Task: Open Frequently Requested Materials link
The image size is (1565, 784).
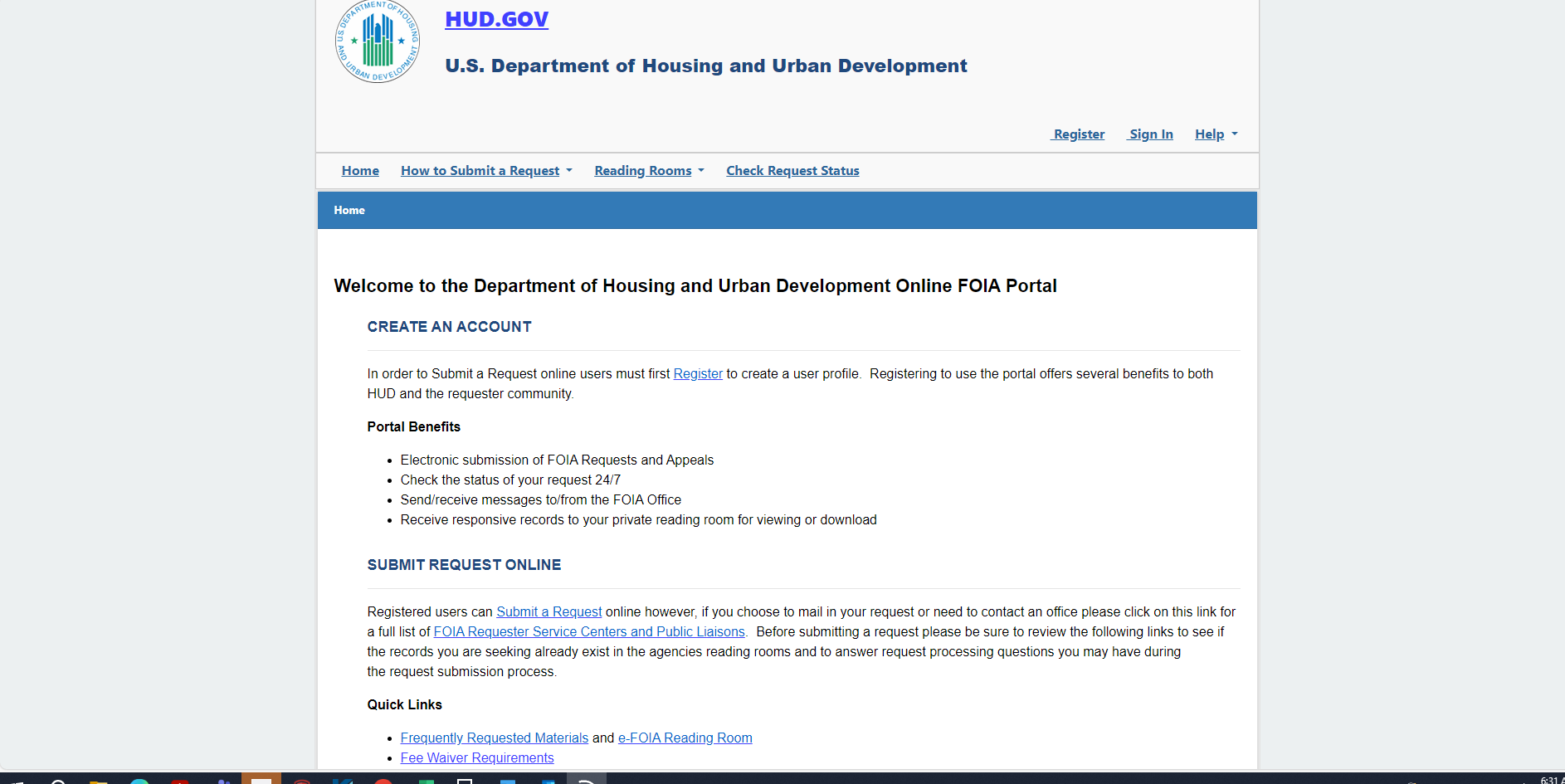Action: click(494, 738)
